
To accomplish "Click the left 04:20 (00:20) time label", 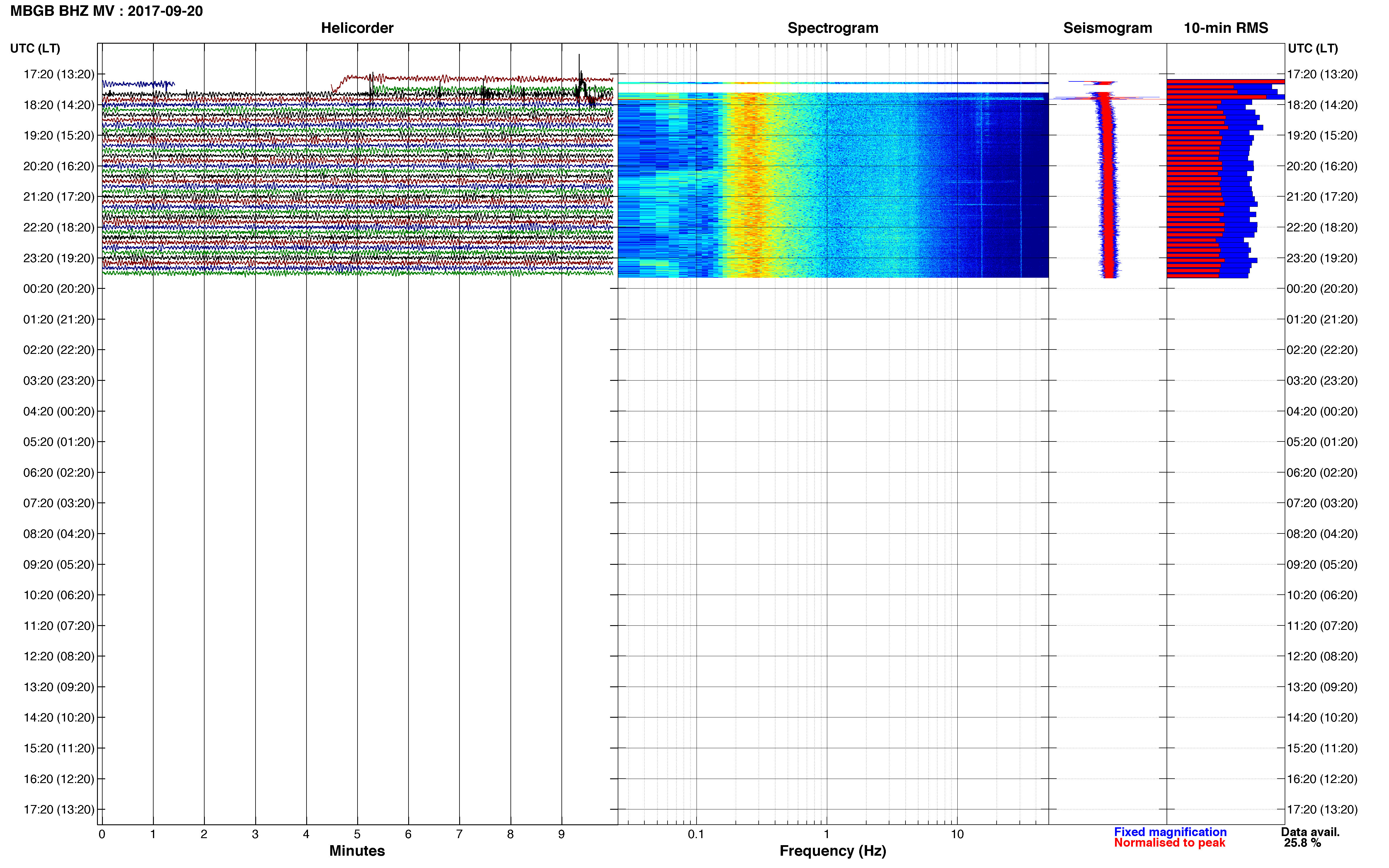I will click(x=59, y=411).
